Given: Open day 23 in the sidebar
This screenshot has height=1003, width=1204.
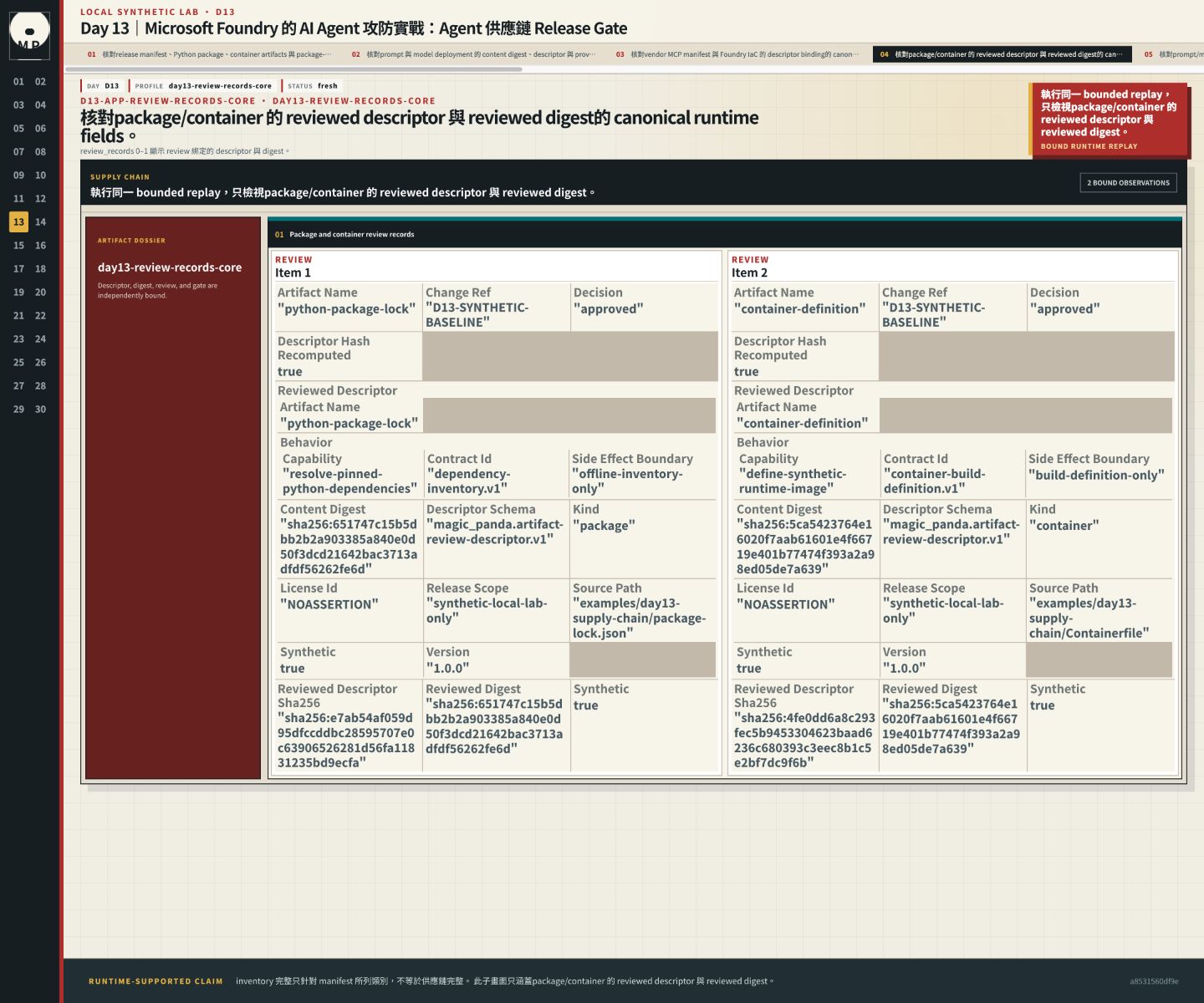Looking at the screenshot, I should coord(18,339).
